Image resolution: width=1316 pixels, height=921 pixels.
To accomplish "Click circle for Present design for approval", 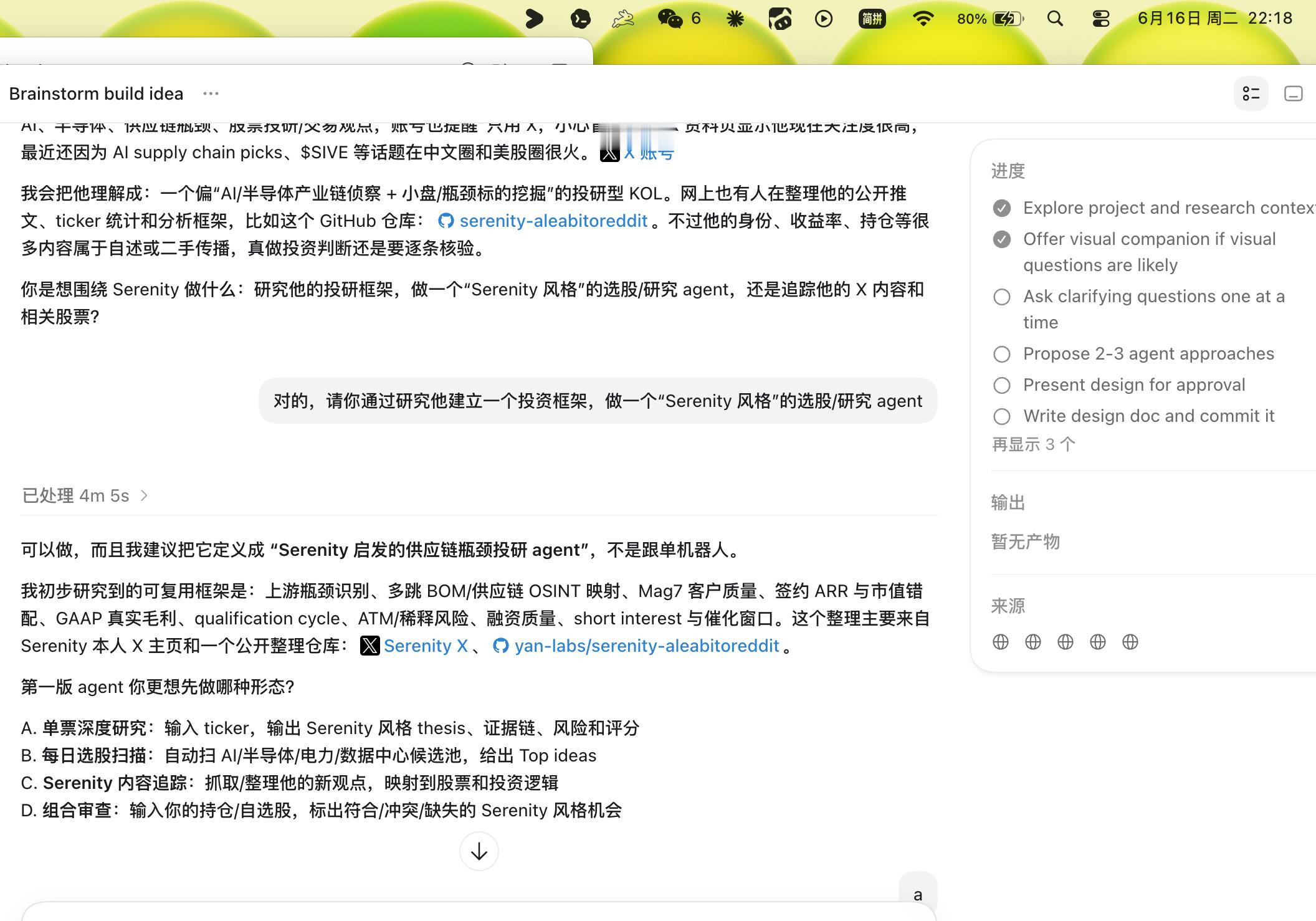I will coord(1002,385).
